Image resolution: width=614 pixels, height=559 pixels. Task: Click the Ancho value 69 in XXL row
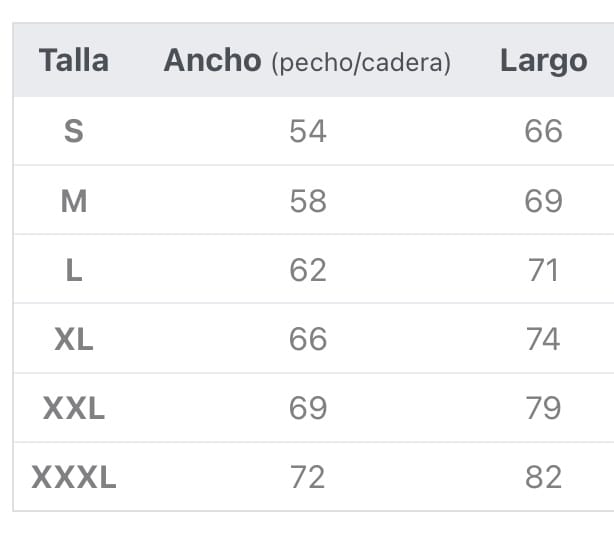307,408
